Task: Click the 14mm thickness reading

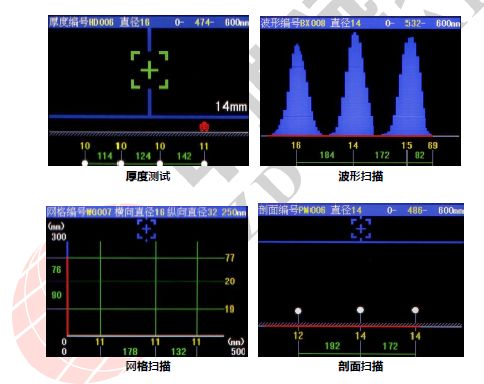Action: coord(231,106)
